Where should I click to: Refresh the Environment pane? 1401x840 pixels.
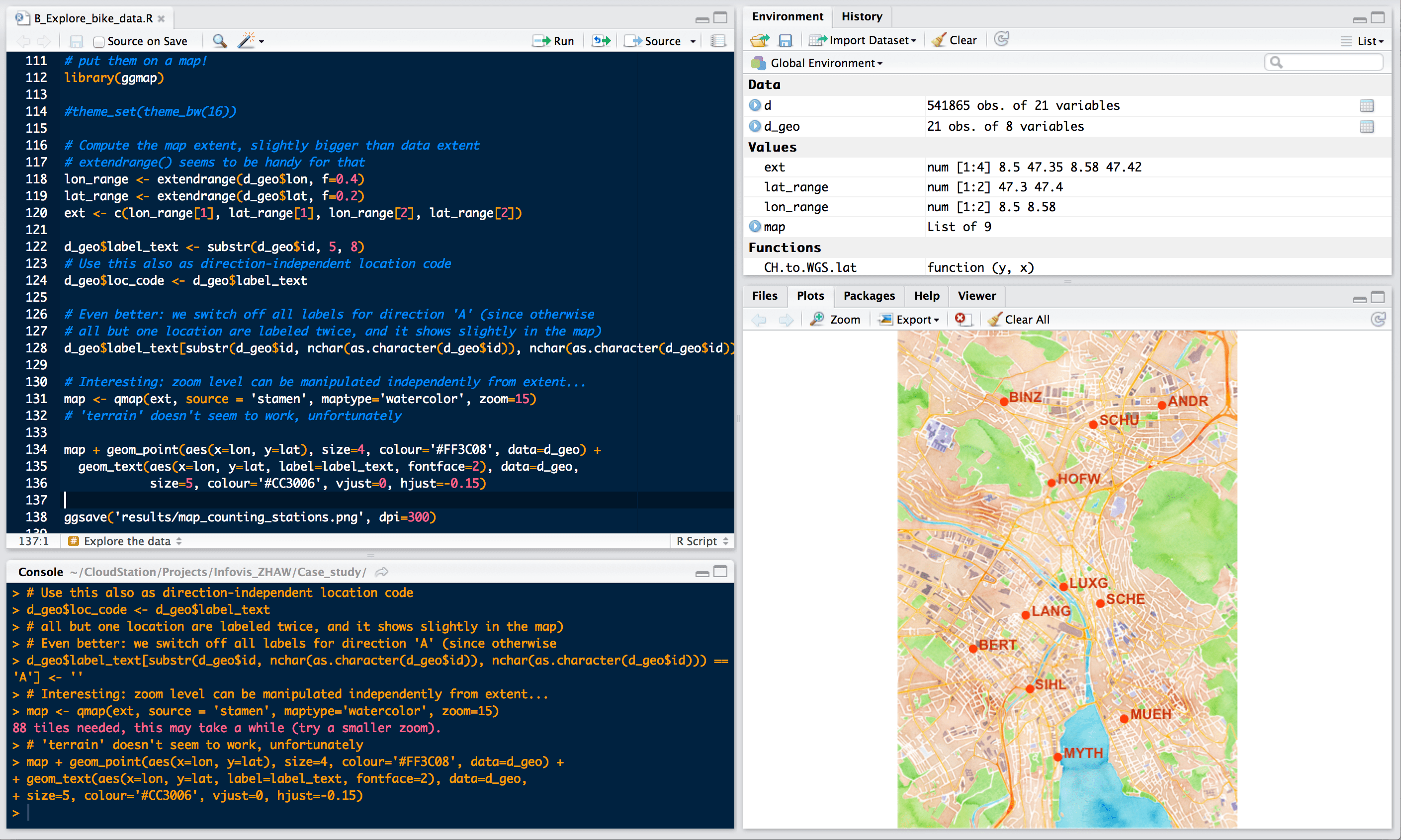click(1001, 40)
